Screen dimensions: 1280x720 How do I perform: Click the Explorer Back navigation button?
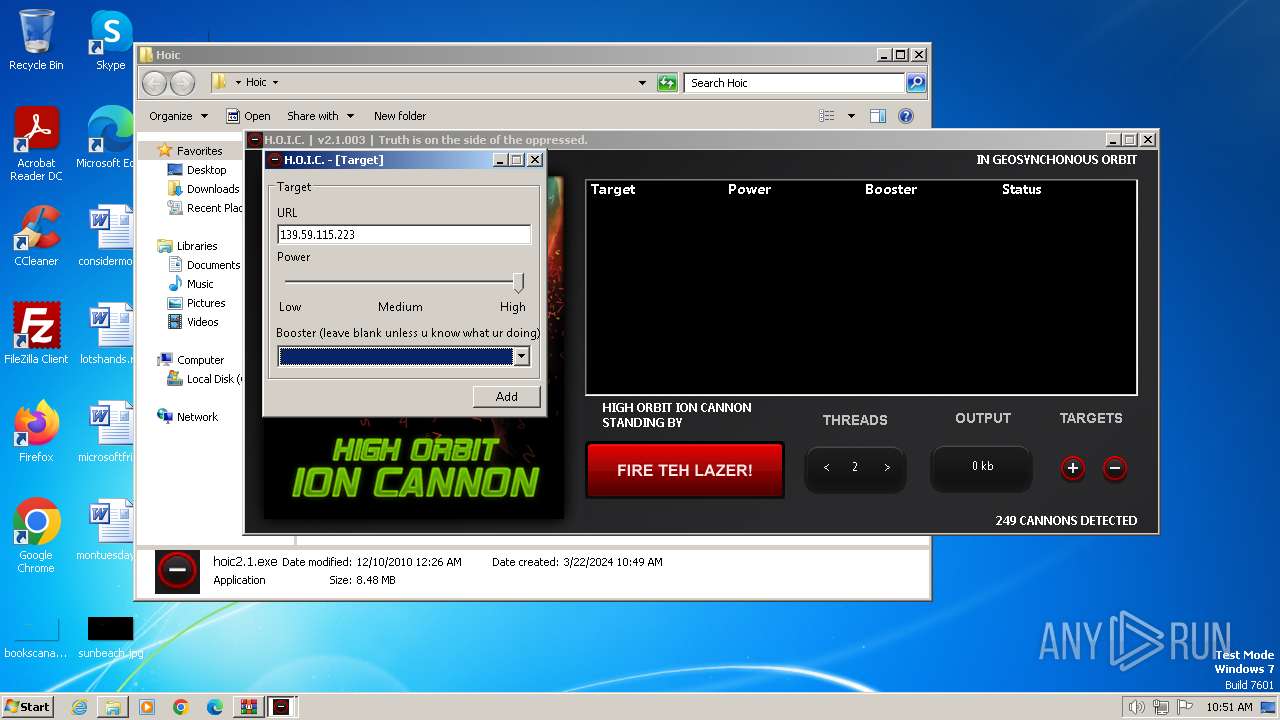154,83
